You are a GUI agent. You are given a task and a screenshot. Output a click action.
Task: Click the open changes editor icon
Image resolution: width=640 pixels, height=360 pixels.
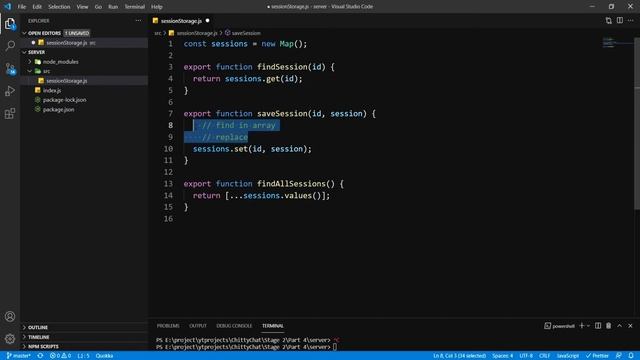coord(609,20)
